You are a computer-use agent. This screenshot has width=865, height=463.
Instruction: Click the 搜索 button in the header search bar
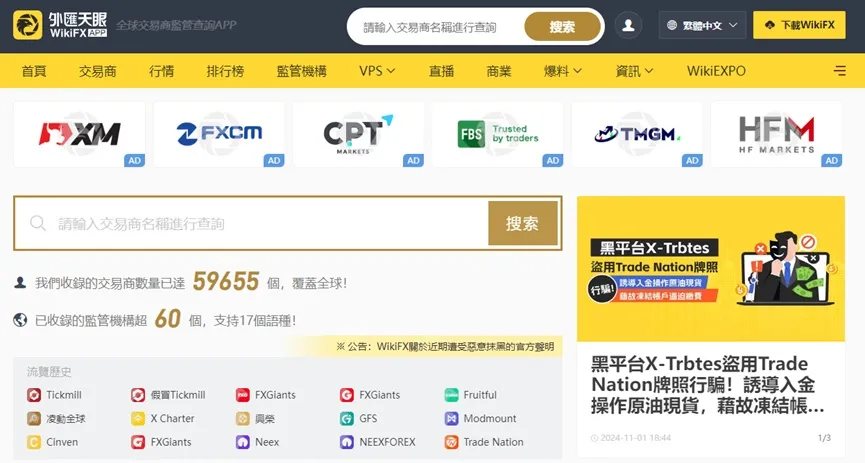click(562, 26)
